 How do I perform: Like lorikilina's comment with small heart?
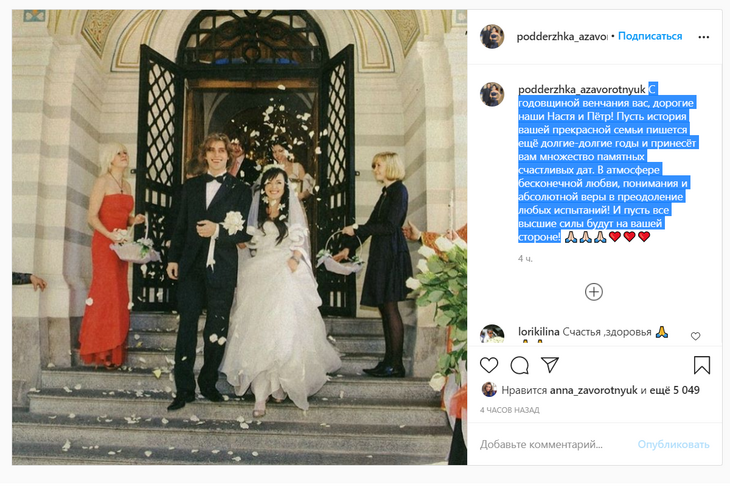point(696,336)
